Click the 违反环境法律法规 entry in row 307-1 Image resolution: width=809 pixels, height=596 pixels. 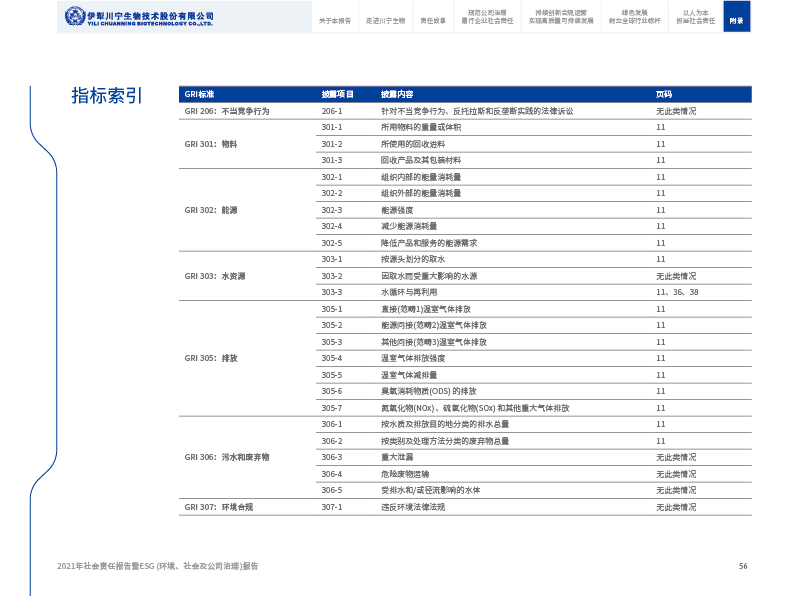411,507
